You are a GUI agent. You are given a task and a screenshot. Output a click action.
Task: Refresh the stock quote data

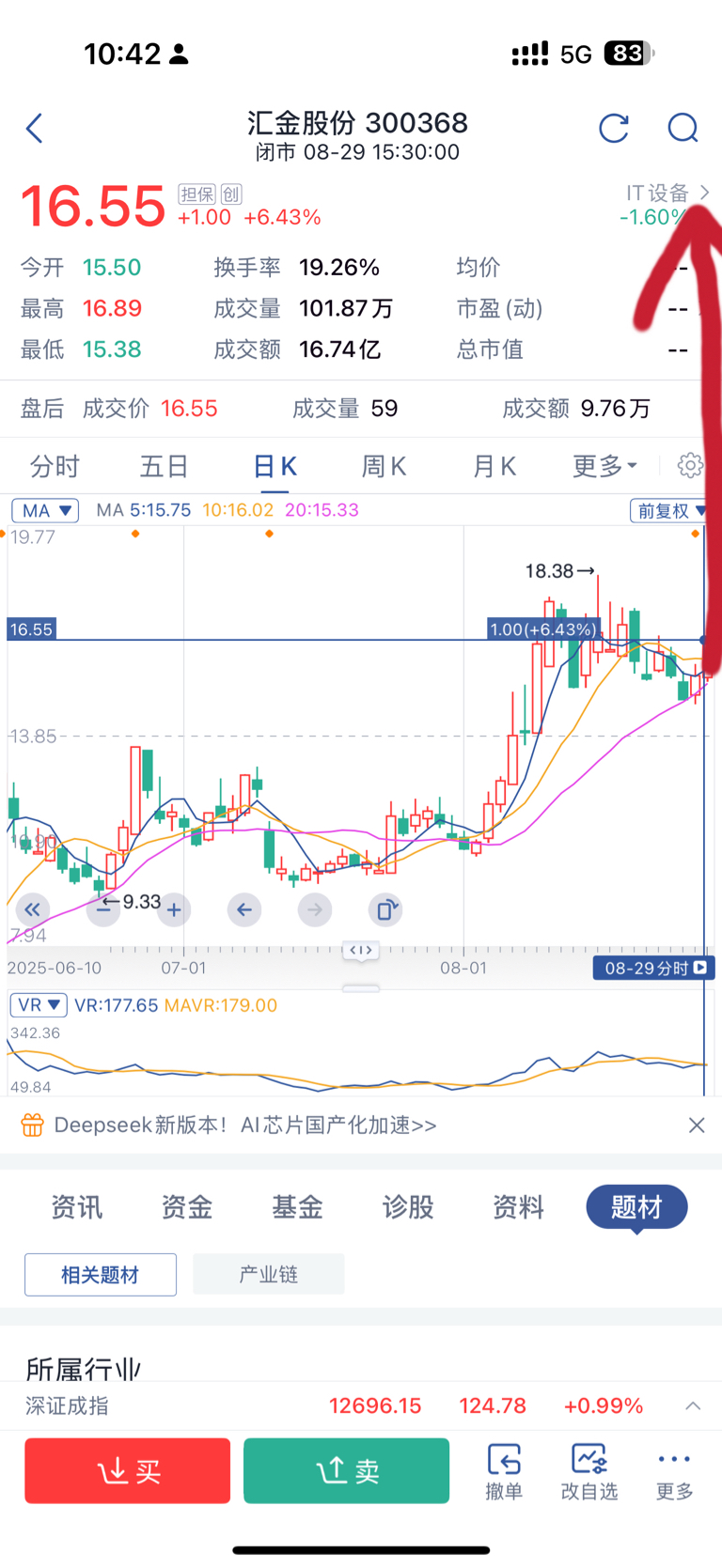(613, 128)
